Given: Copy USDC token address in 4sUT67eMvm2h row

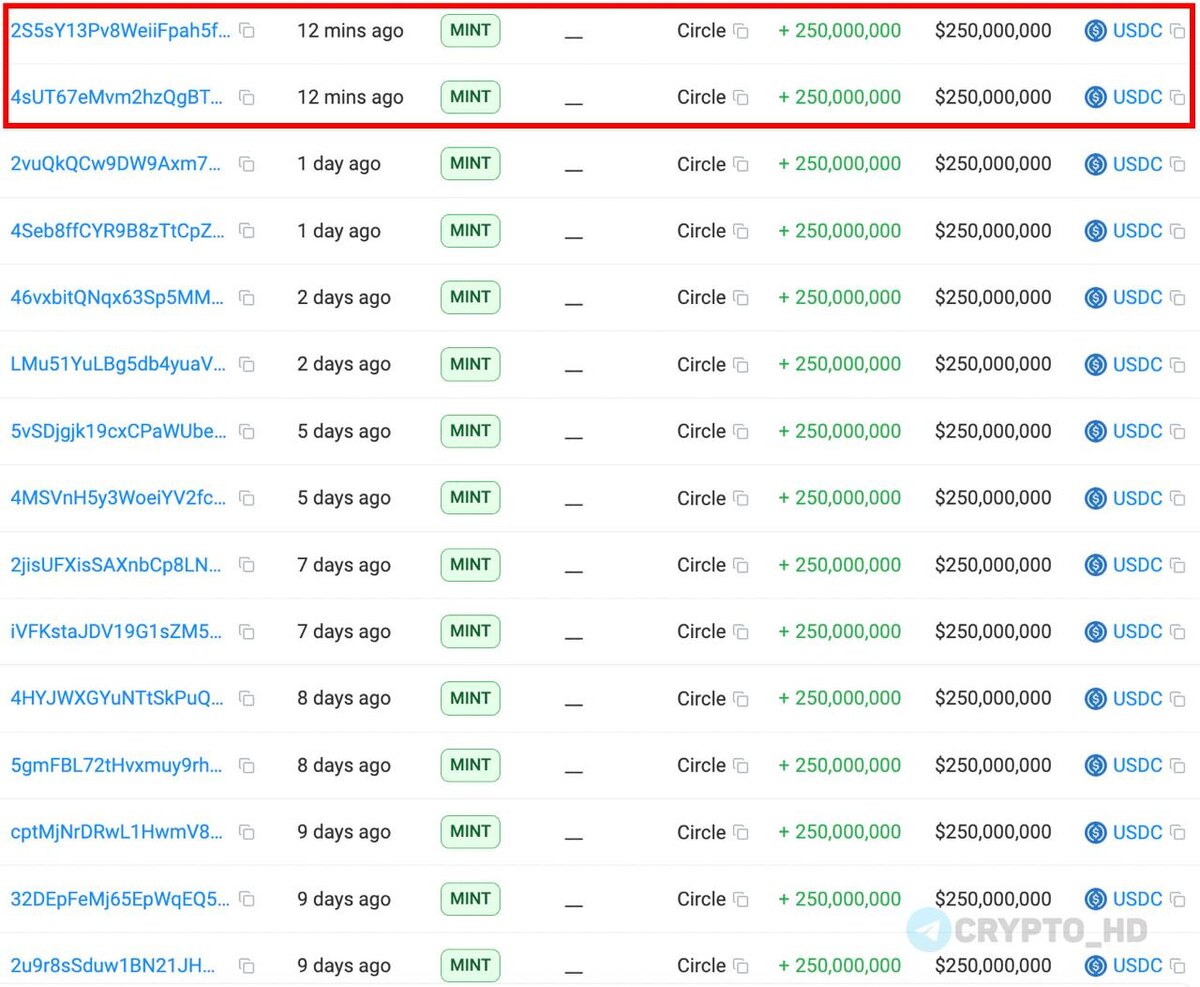Looking at the screenshot, I should click(x=1178, y=98).
